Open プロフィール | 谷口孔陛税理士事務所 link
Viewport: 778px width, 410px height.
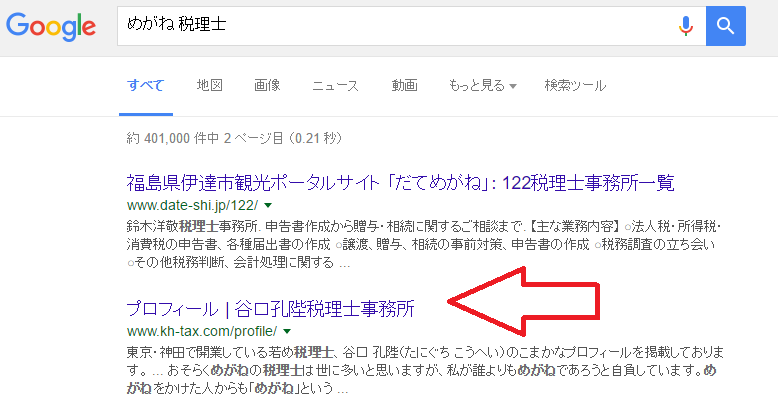tap(270, 309)
